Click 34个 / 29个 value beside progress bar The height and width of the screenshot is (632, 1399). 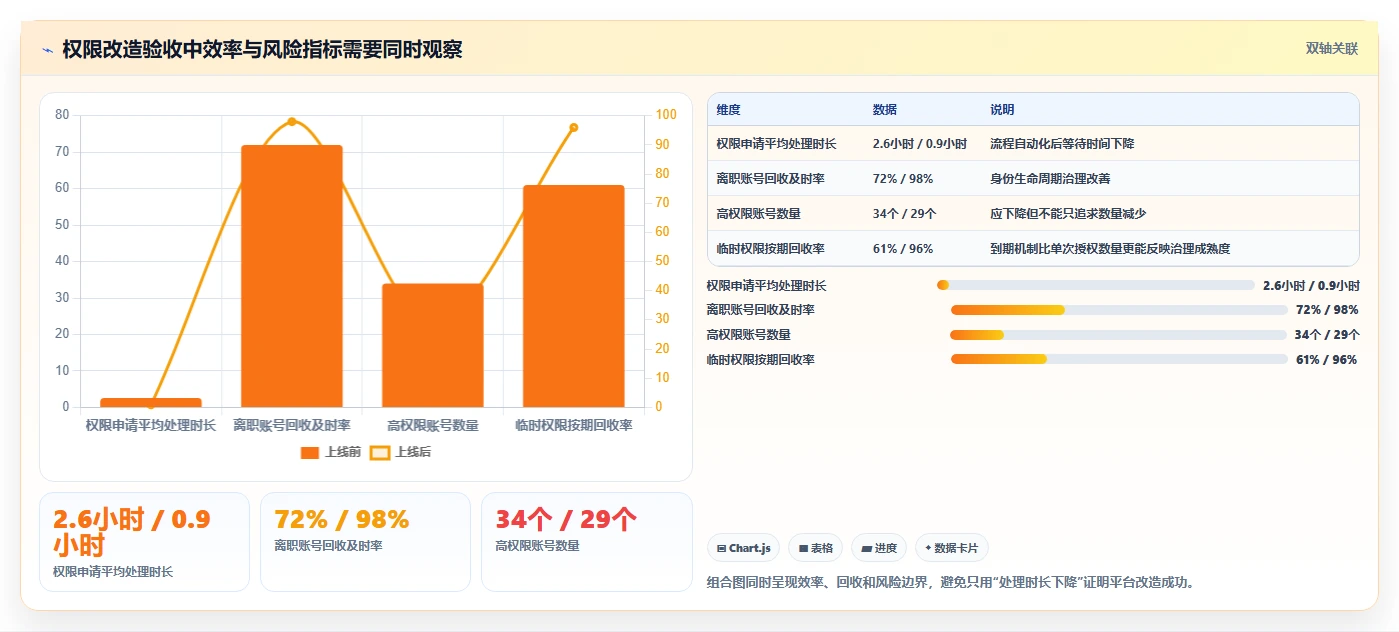[x=1326, y=335]
